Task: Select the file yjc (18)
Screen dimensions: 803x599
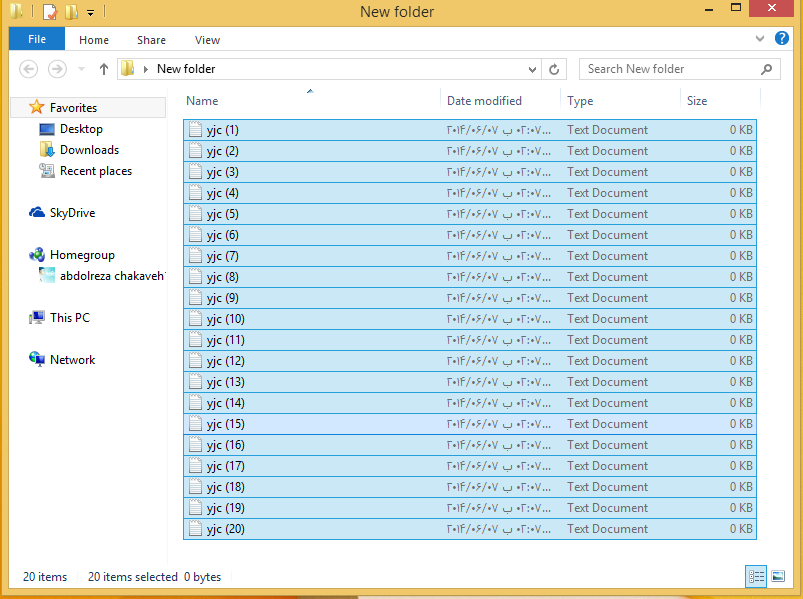Action: (470, 486)
